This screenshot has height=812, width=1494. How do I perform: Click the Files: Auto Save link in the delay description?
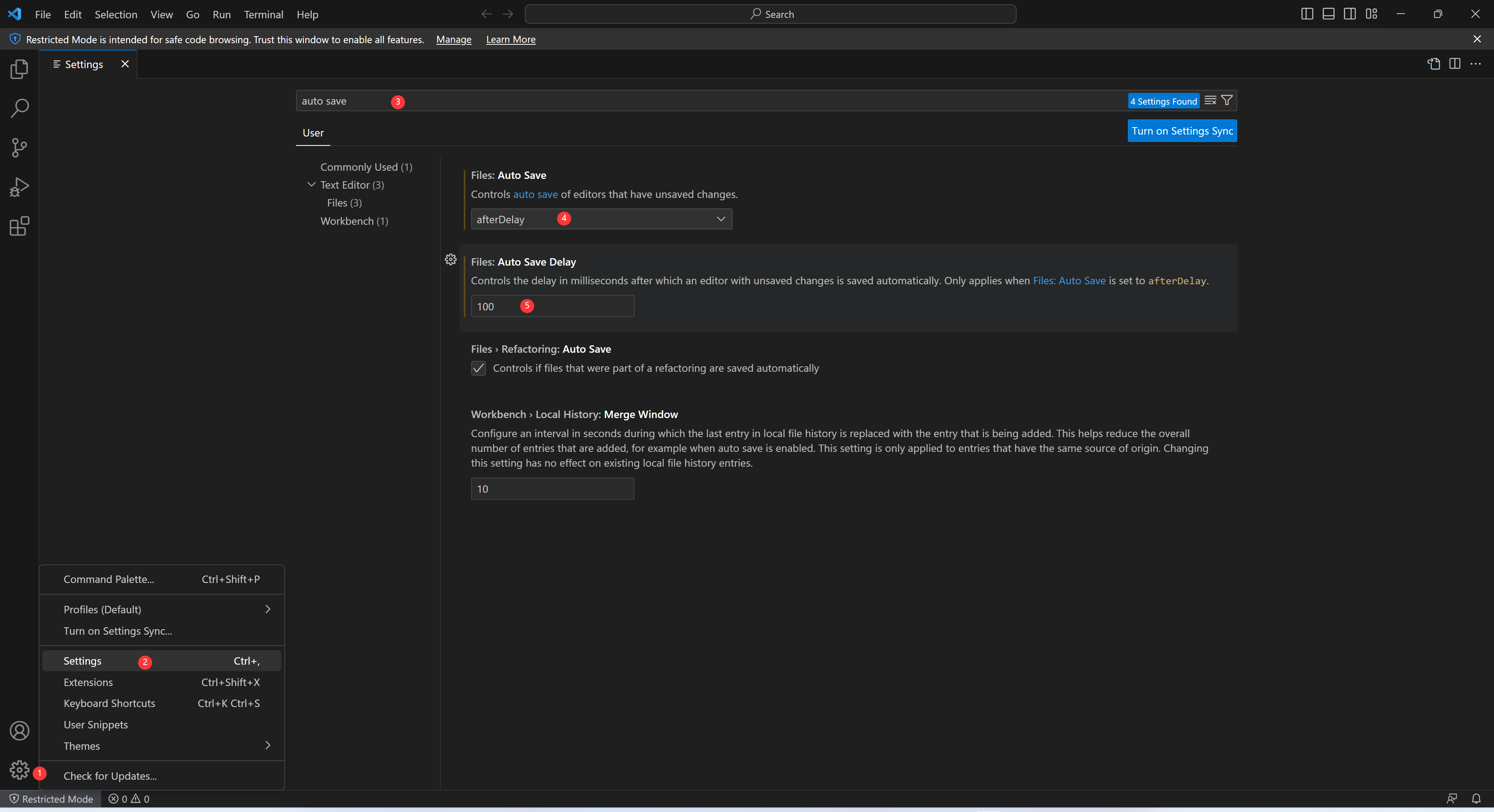(x=1069, y=280)
